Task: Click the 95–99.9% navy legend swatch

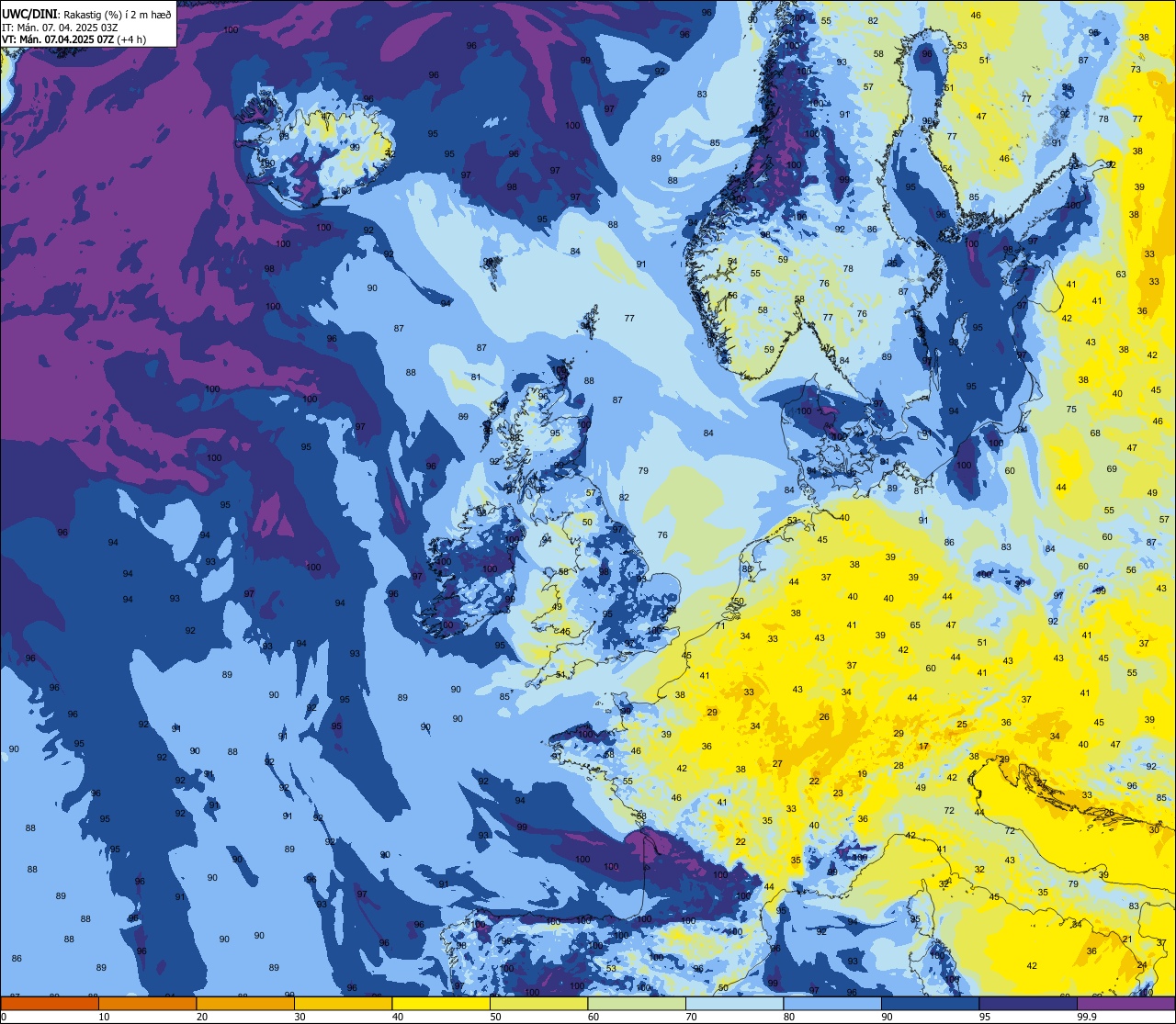Action: (x=1028, y=1003)
